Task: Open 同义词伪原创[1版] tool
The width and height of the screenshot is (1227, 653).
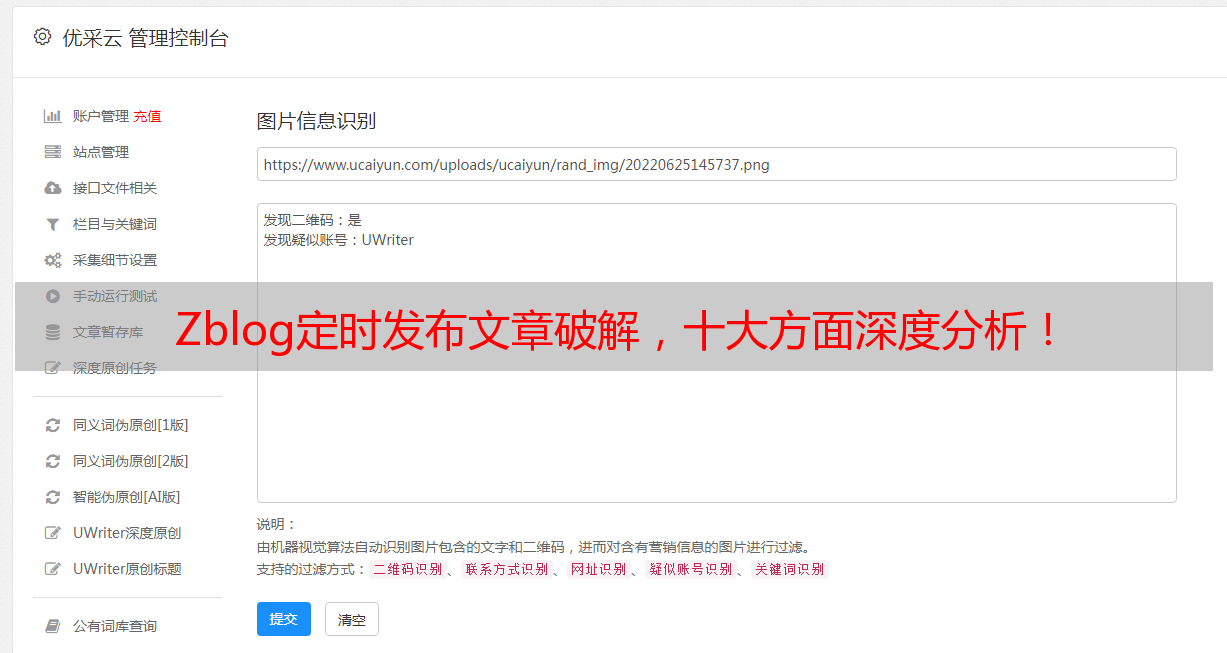Action: 131,425
